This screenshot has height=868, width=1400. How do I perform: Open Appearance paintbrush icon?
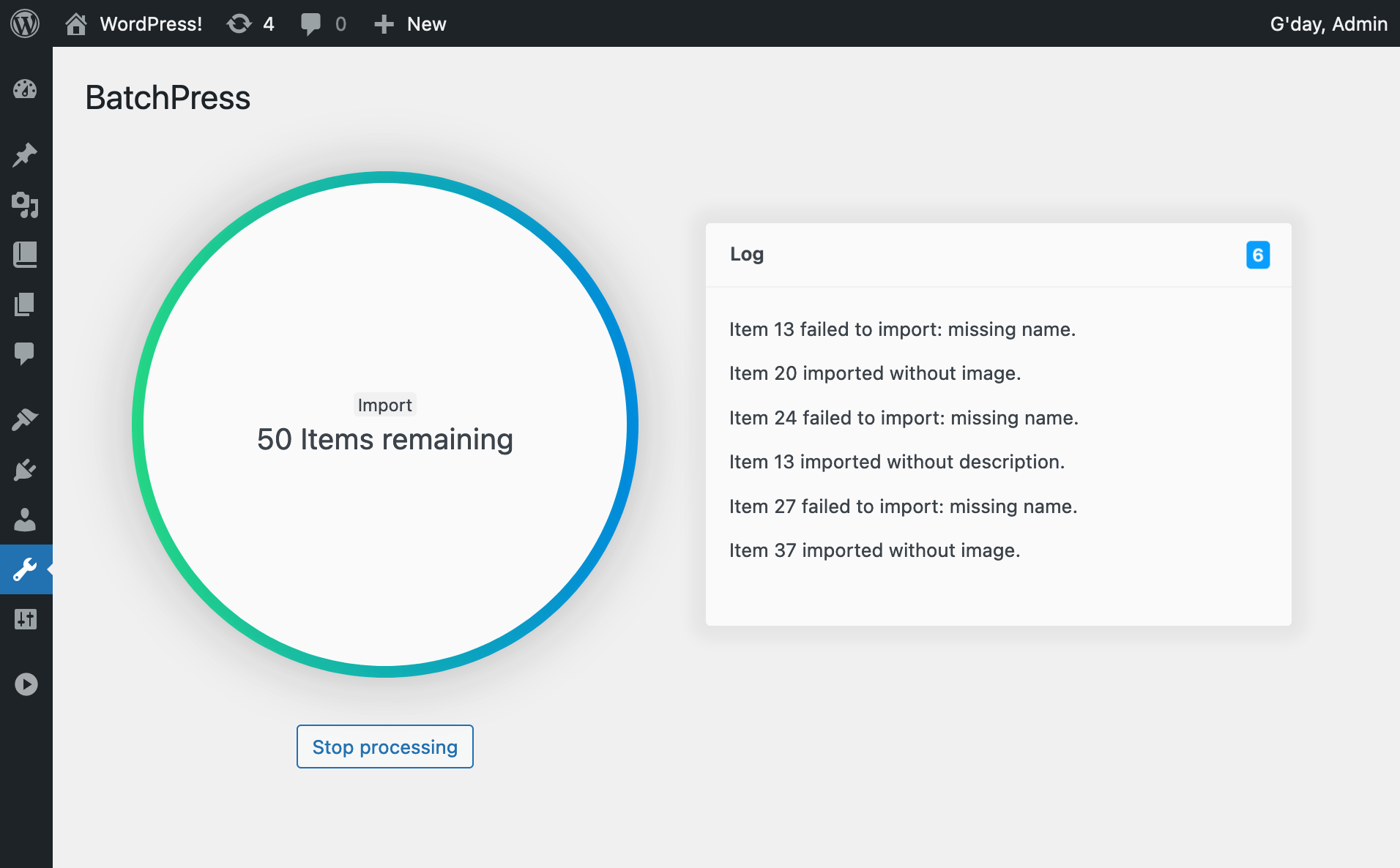point(25,419)
